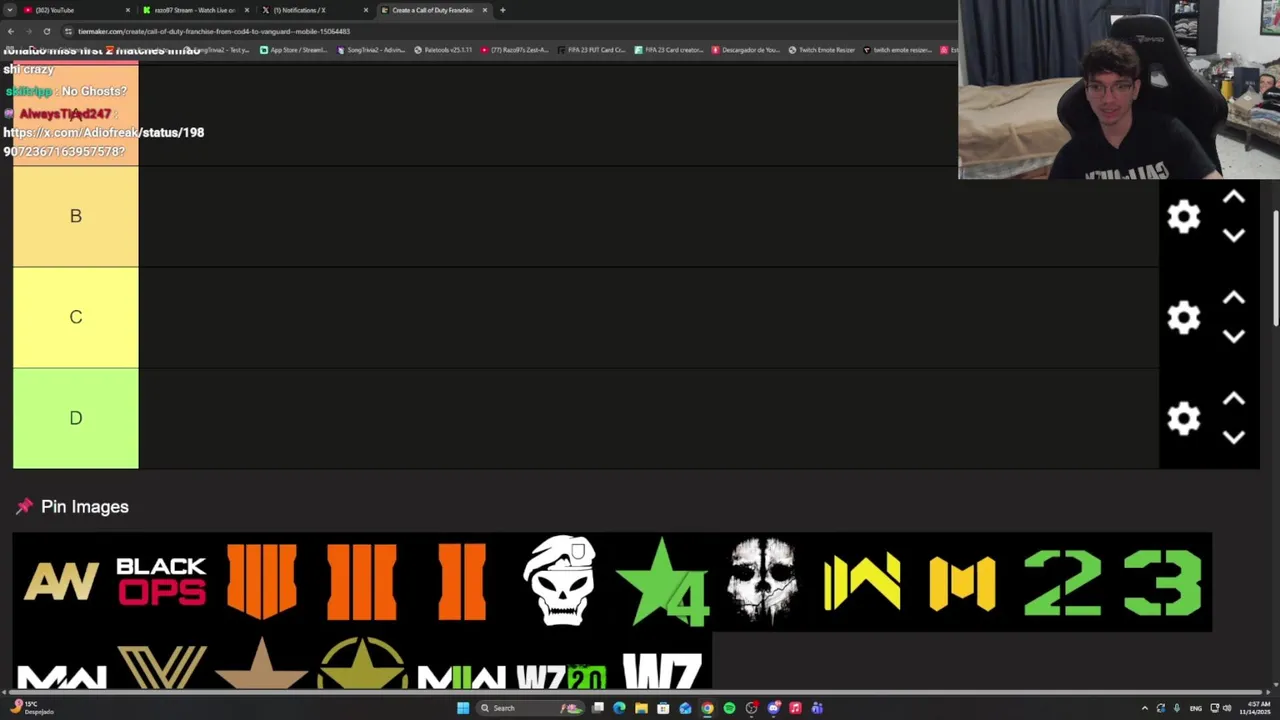
Task: Open File Explorer from the taskbar
Action: point(641,708)
